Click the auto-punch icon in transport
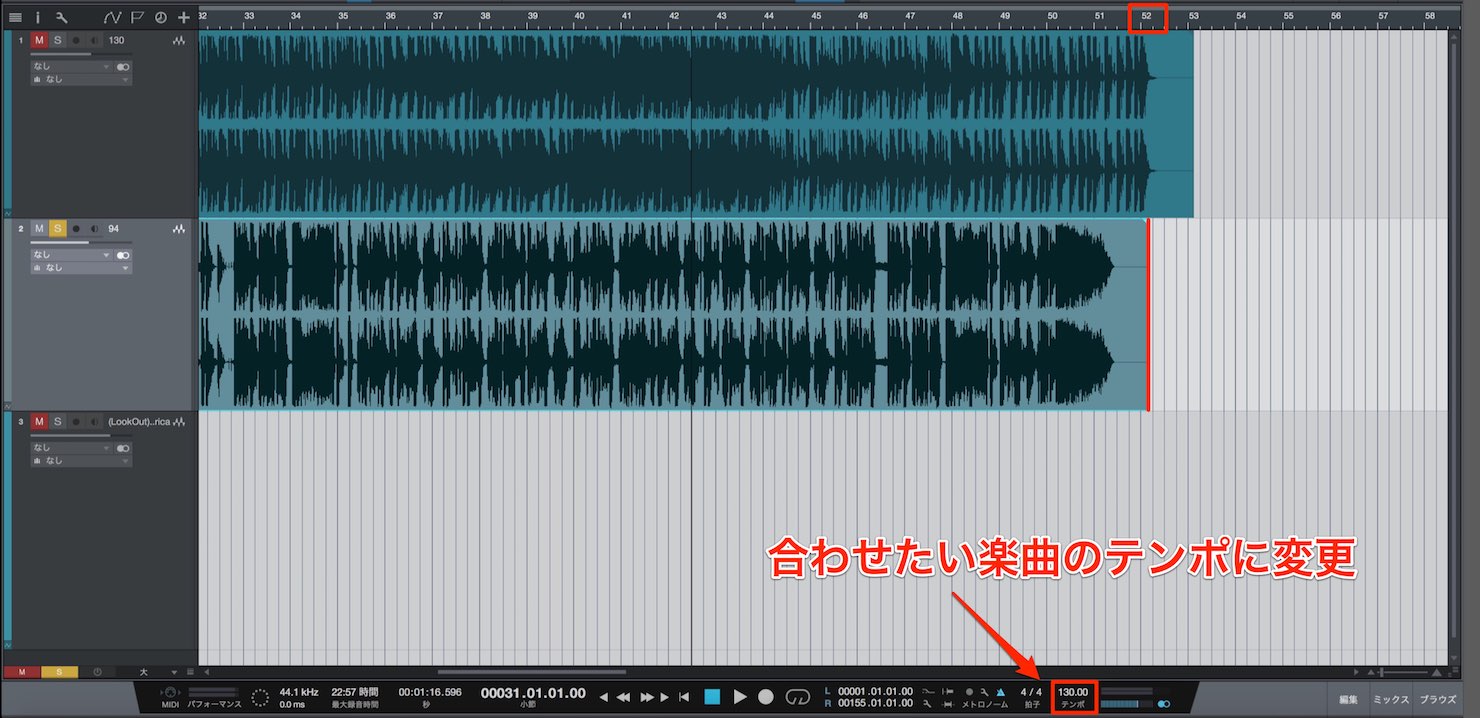 [948, 705]
